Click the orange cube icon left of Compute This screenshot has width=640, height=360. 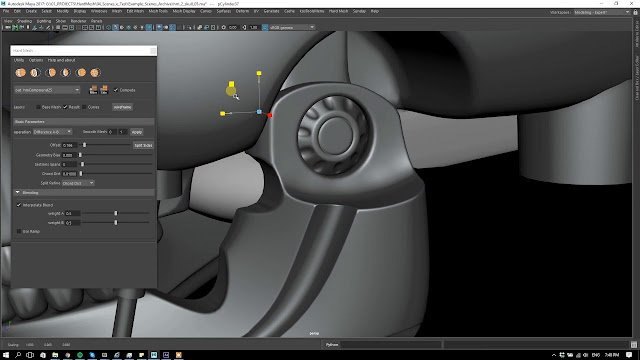pos(104,90)
